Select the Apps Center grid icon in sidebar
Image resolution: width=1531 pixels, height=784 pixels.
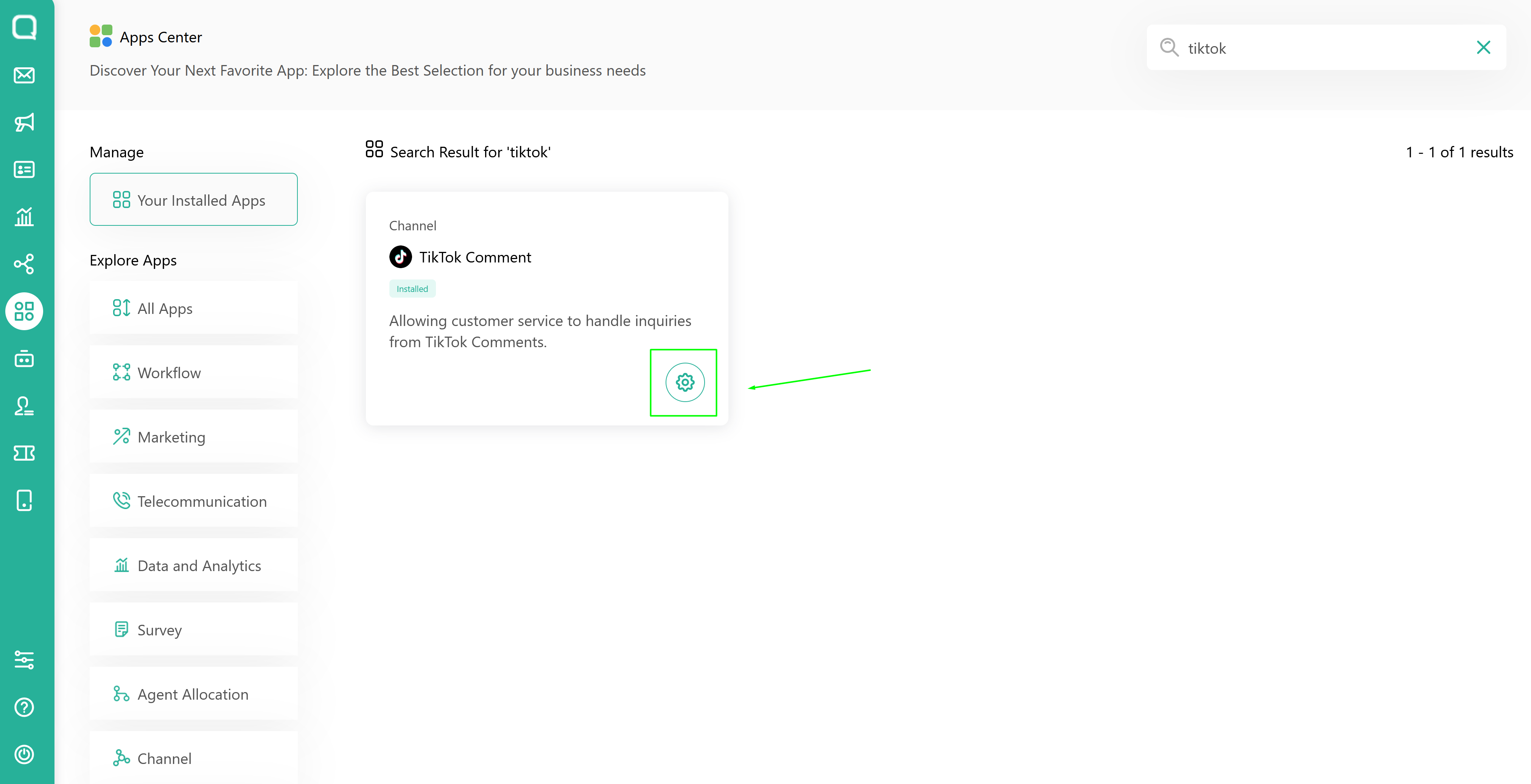(x=24, y=311)
